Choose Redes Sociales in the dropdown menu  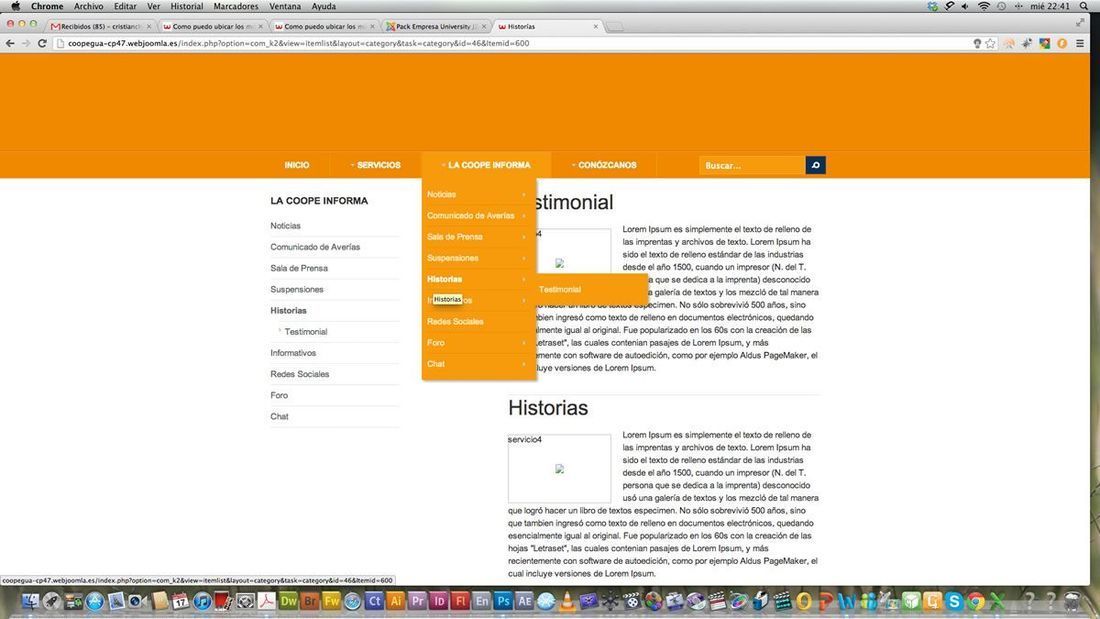point(455,321)
